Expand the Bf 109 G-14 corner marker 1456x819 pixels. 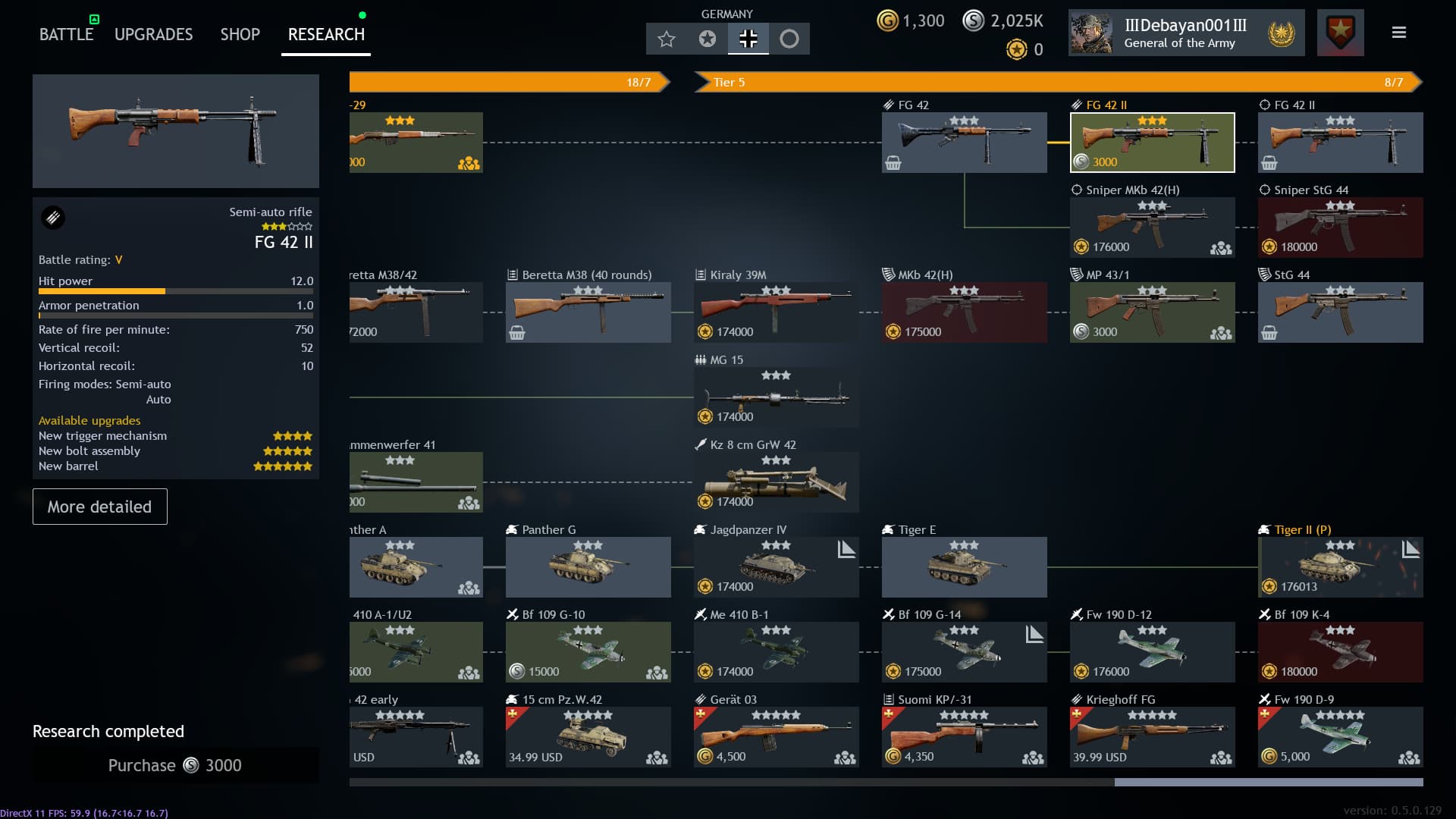[1034, 634]
